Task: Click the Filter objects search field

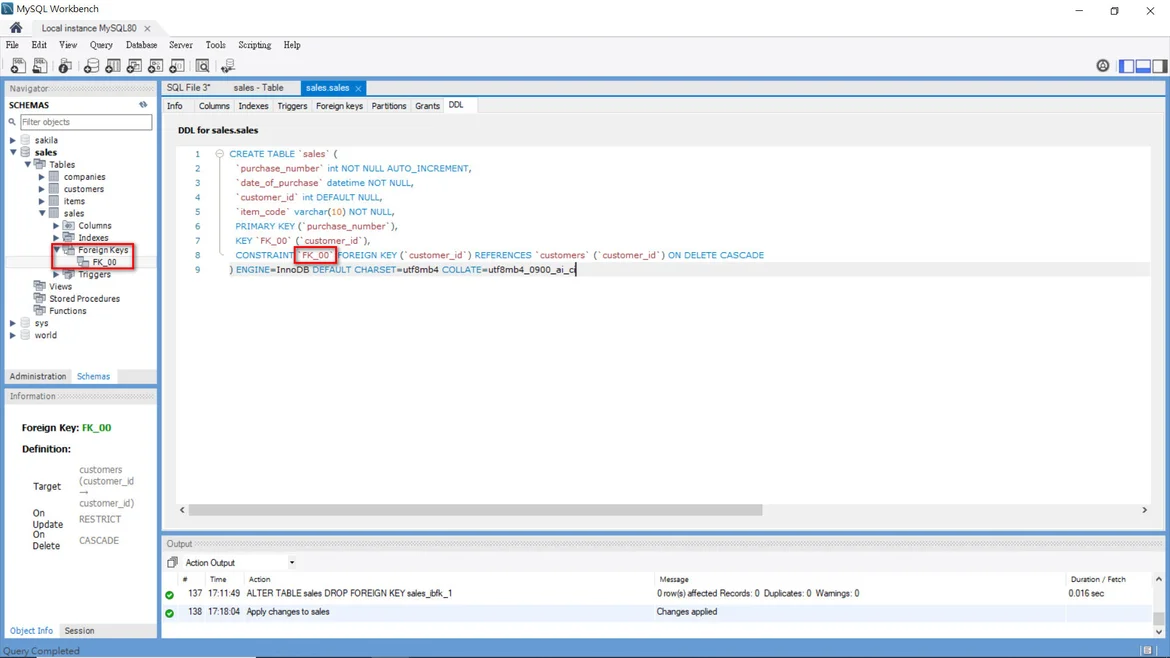Action: 85,122
